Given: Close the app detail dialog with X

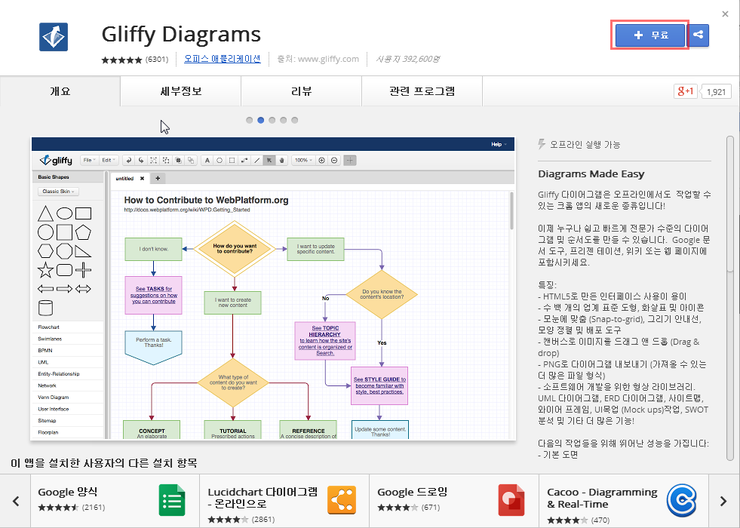Looking at the screenshot, I should coord(725,14).
